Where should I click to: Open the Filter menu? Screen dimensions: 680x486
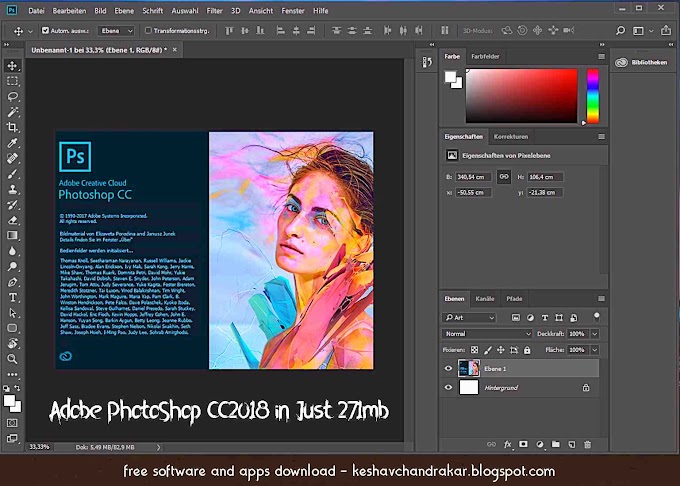214,11
